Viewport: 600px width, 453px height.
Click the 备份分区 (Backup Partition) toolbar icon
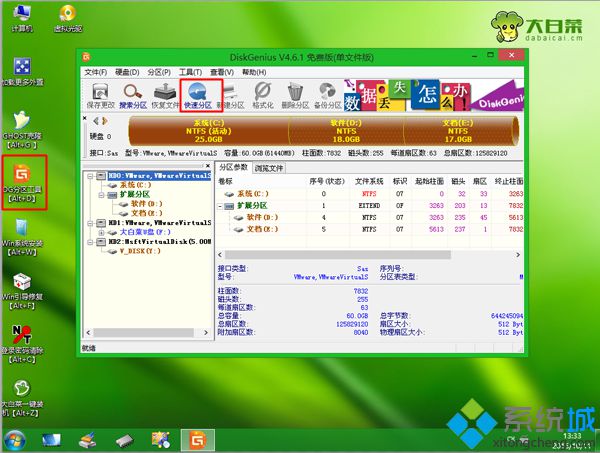[x=327, y=96]
